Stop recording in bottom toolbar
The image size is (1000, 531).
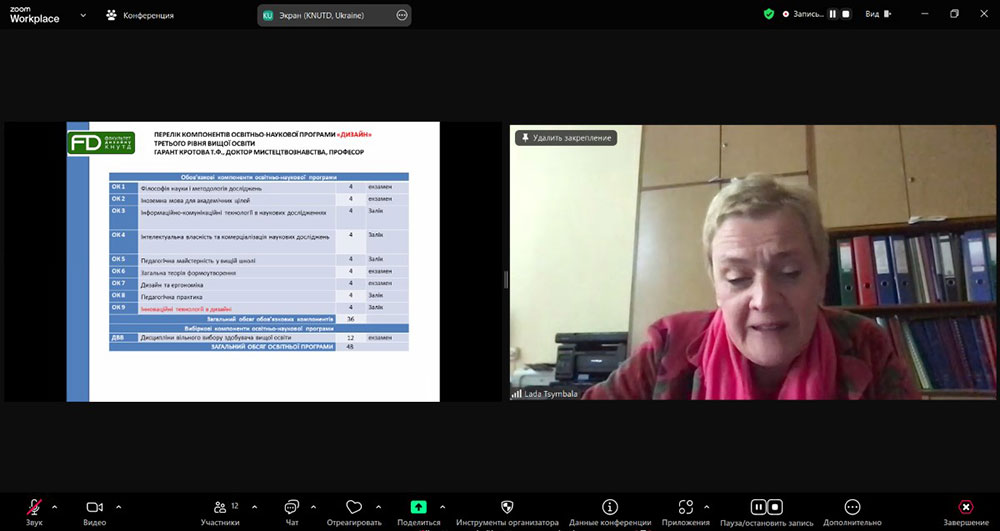tap(775, 507)
